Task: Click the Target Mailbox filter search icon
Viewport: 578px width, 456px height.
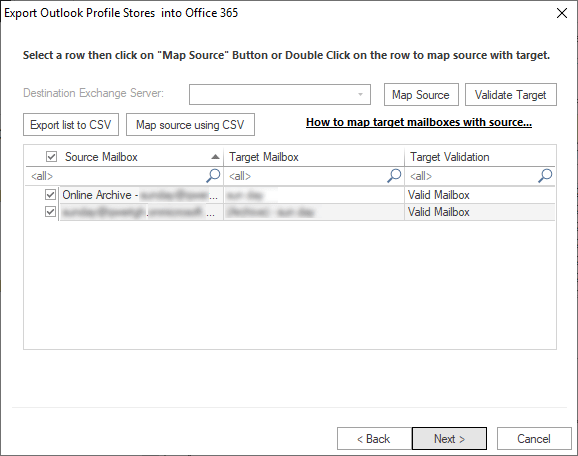Action: click(394, 176)
